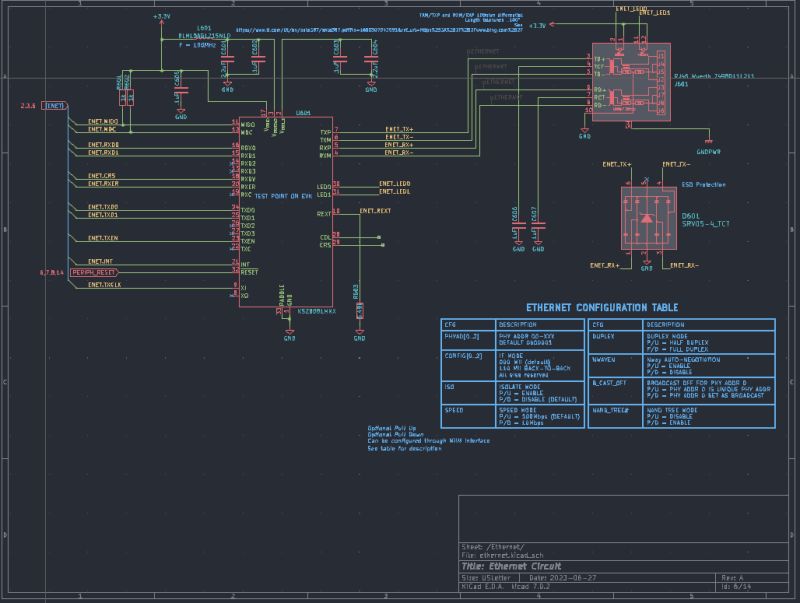Select the title text 'Ethernet Circuit'
The height and width of the screenshot is (603, 800).
click(x=513, y=566)
